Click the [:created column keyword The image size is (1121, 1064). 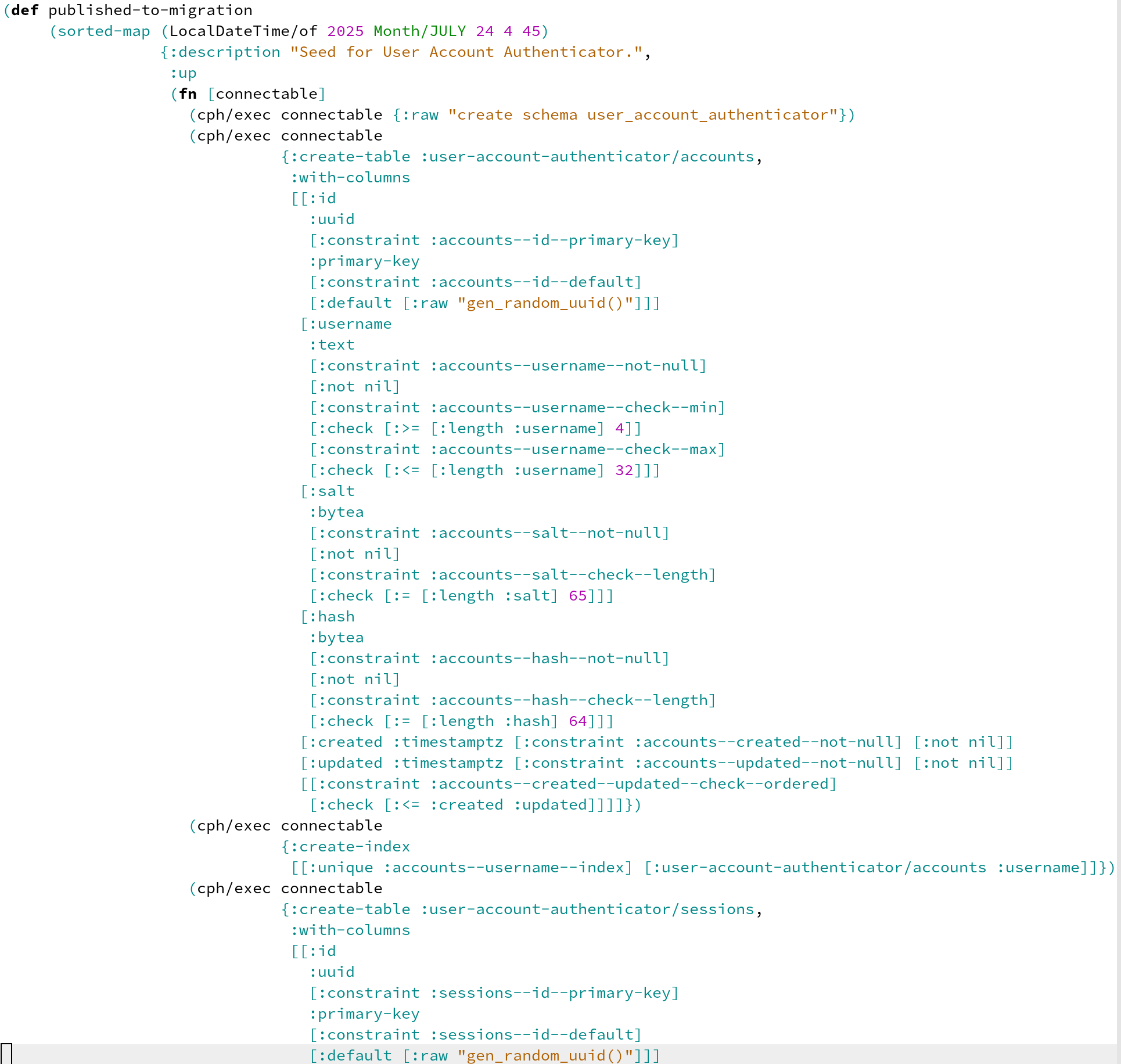click(341, 742)
